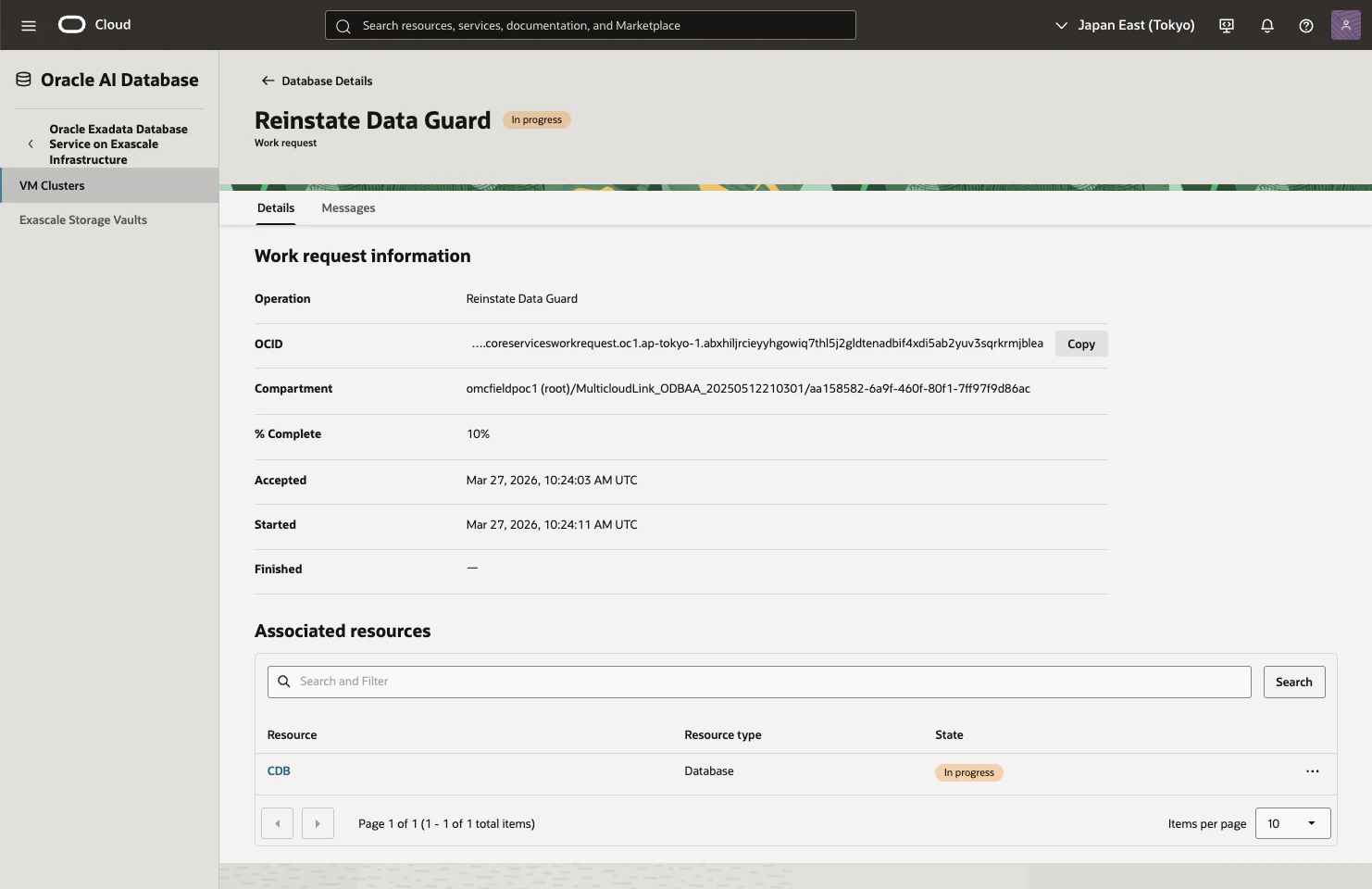The height and width of the screenshot is (889, 1372).
Task: Open the CDB resource link
Action: [x=279, y=770]
